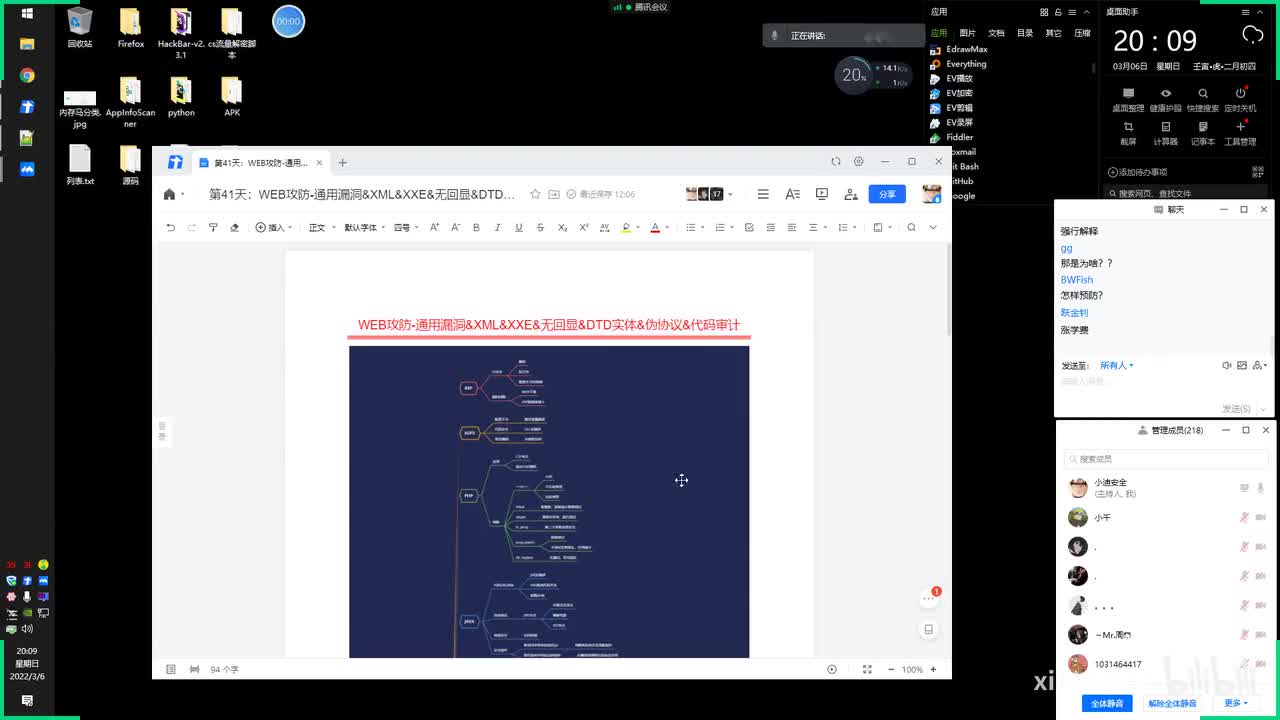Click the 截屏 screenshot tool icon
The image size is (1280, 720).
pyautogui.click(x=1128, y=133)
